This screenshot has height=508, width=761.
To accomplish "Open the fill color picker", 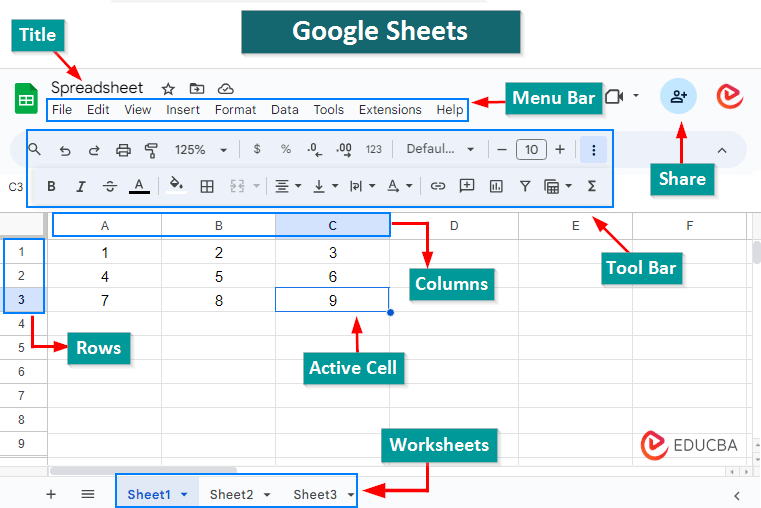I will coord(177,186).
